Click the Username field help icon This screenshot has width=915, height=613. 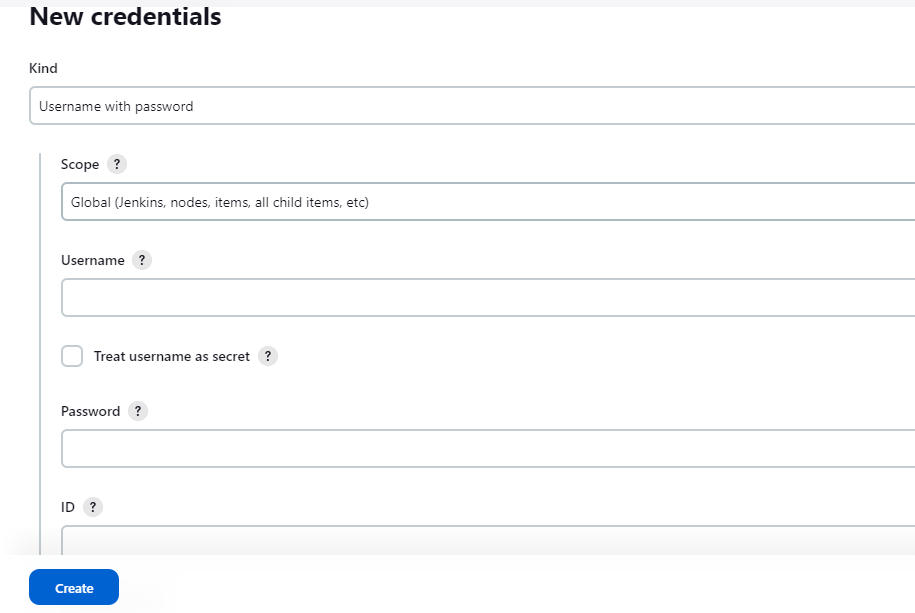(x=142, y=260)
